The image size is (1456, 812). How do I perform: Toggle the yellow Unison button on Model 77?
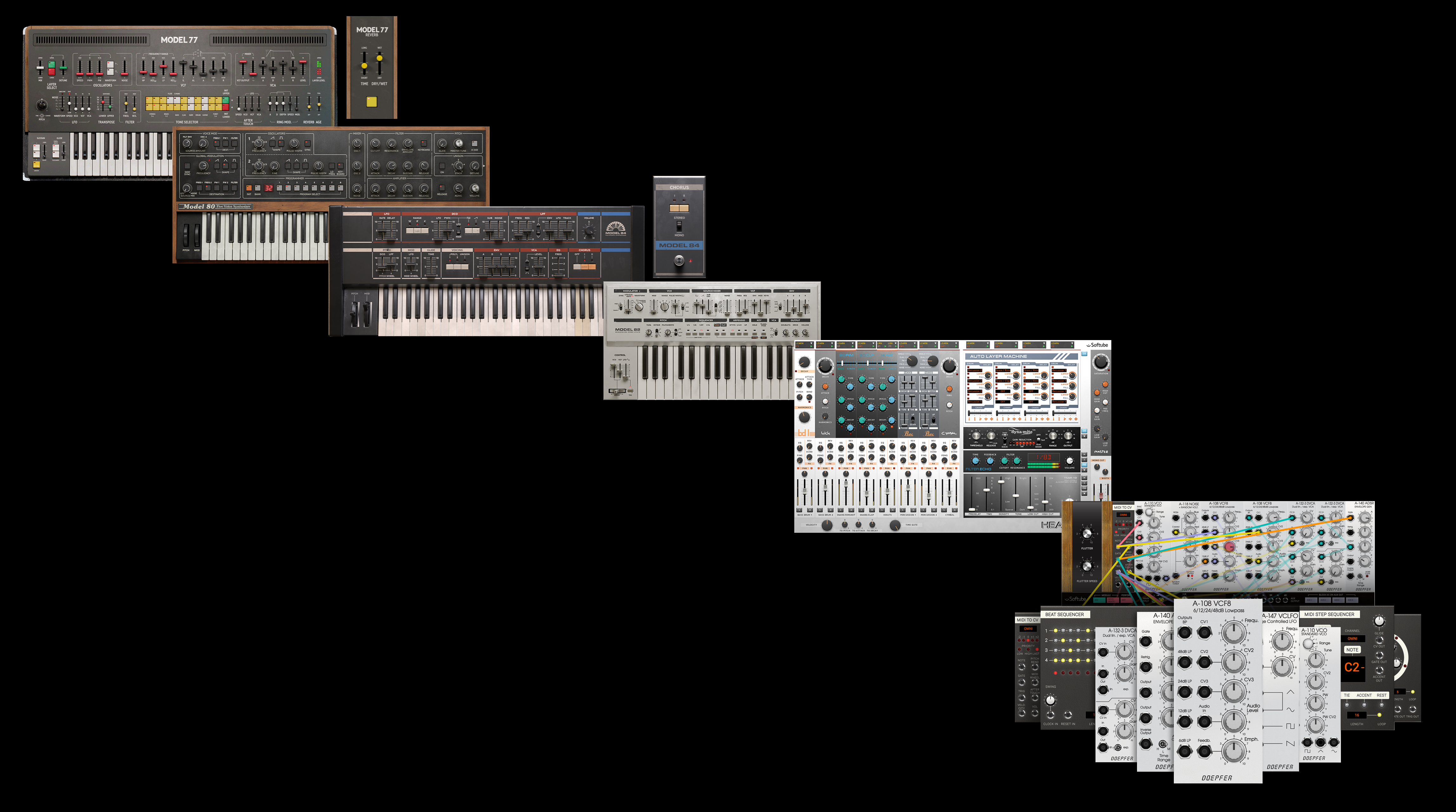(37, 164)
